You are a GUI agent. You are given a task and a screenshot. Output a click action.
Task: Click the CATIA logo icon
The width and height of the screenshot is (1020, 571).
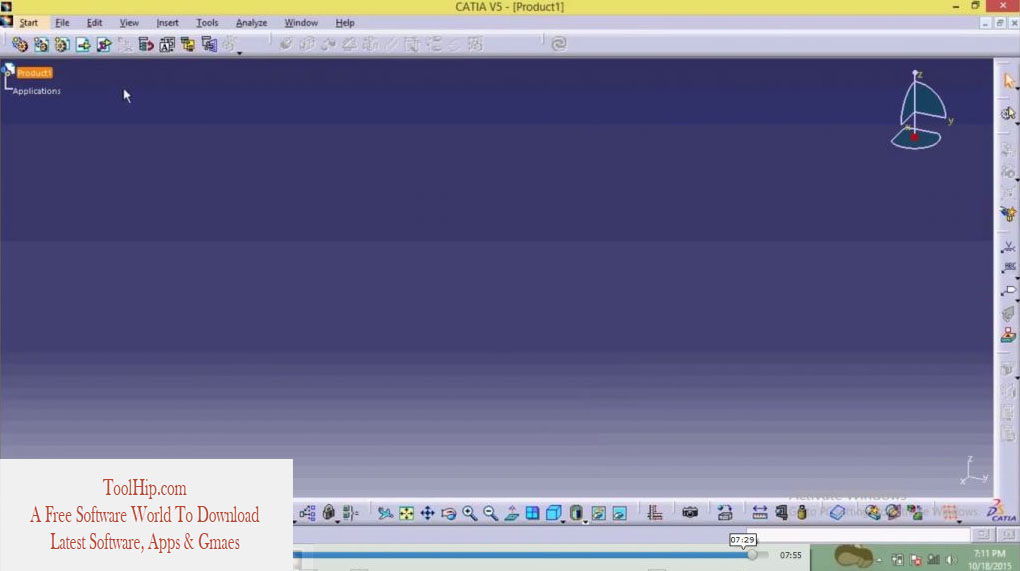[x=1000, y=511]
